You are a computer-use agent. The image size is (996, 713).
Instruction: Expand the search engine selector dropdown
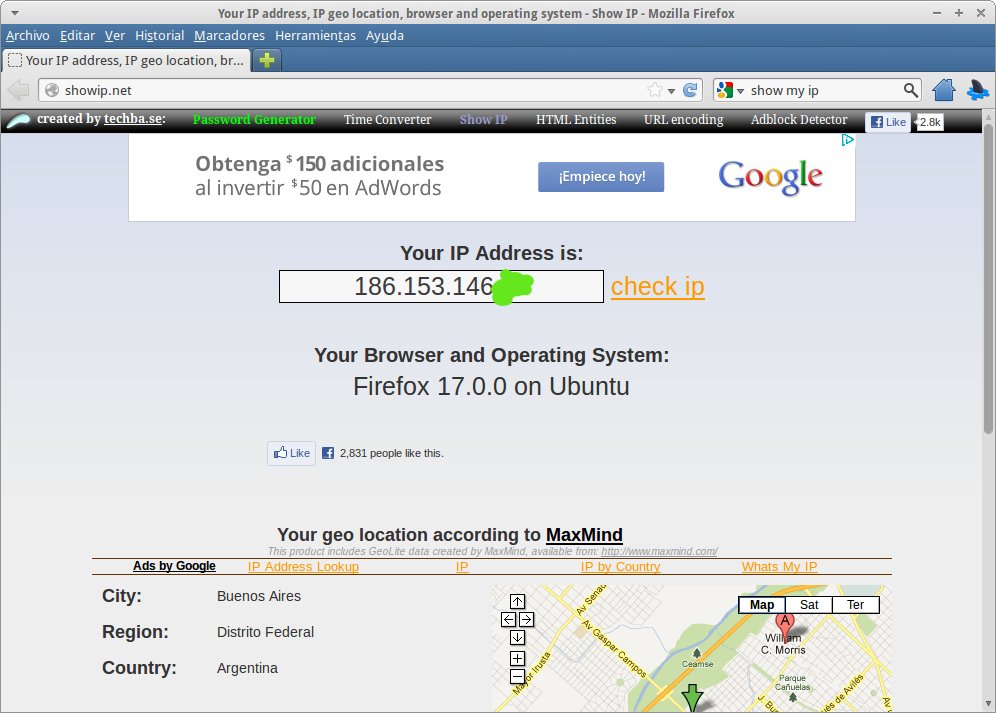point(740,91)
